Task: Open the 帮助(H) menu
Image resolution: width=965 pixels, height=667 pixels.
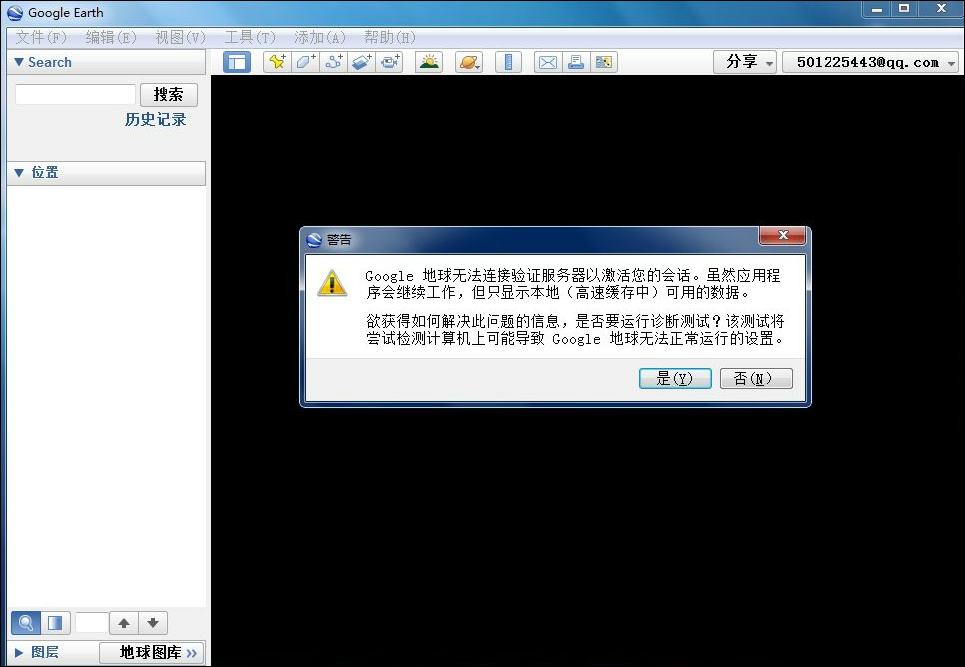Action: (x=390, y=38)
